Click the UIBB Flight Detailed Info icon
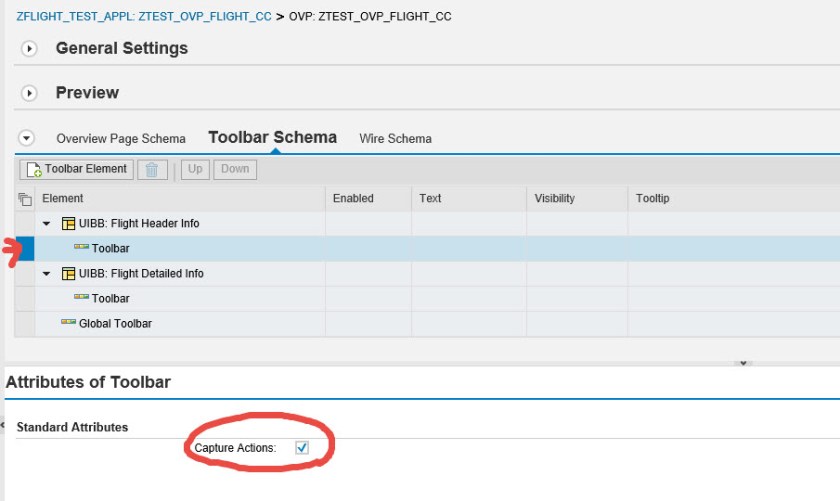 pyautogui.click(x=68, y=274)
